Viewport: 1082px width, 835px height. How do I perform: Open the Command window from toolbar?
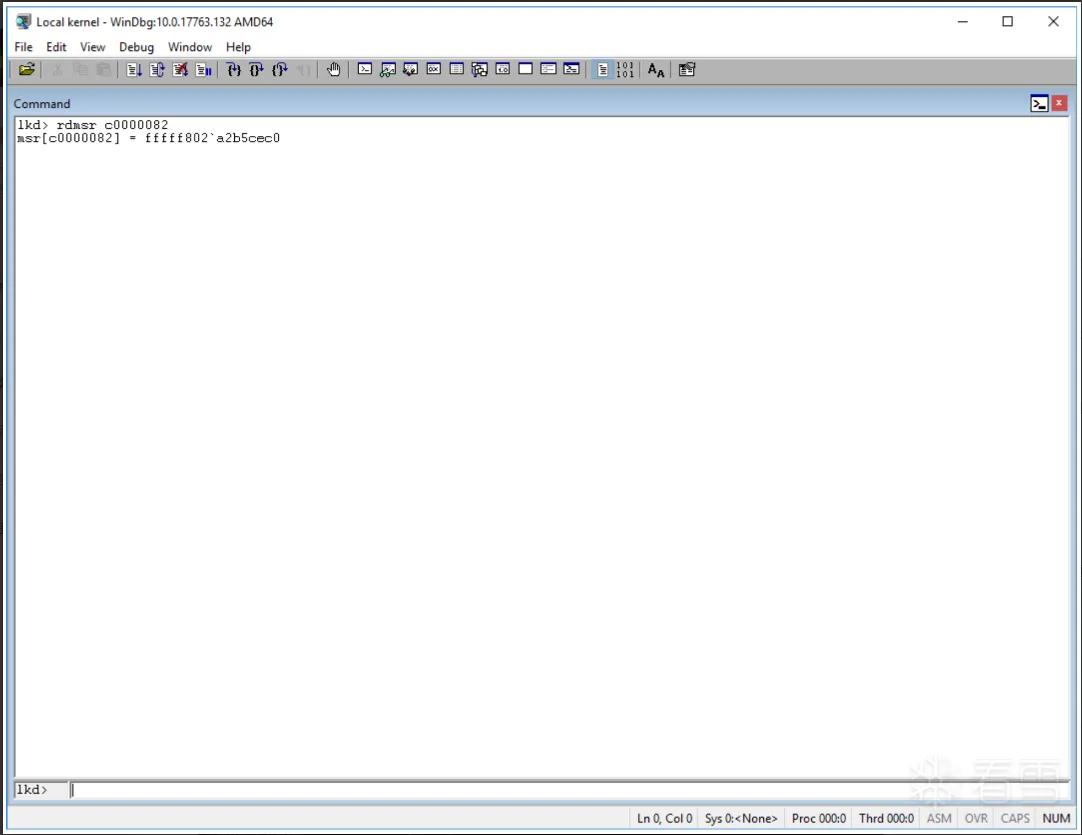(365, 70)
